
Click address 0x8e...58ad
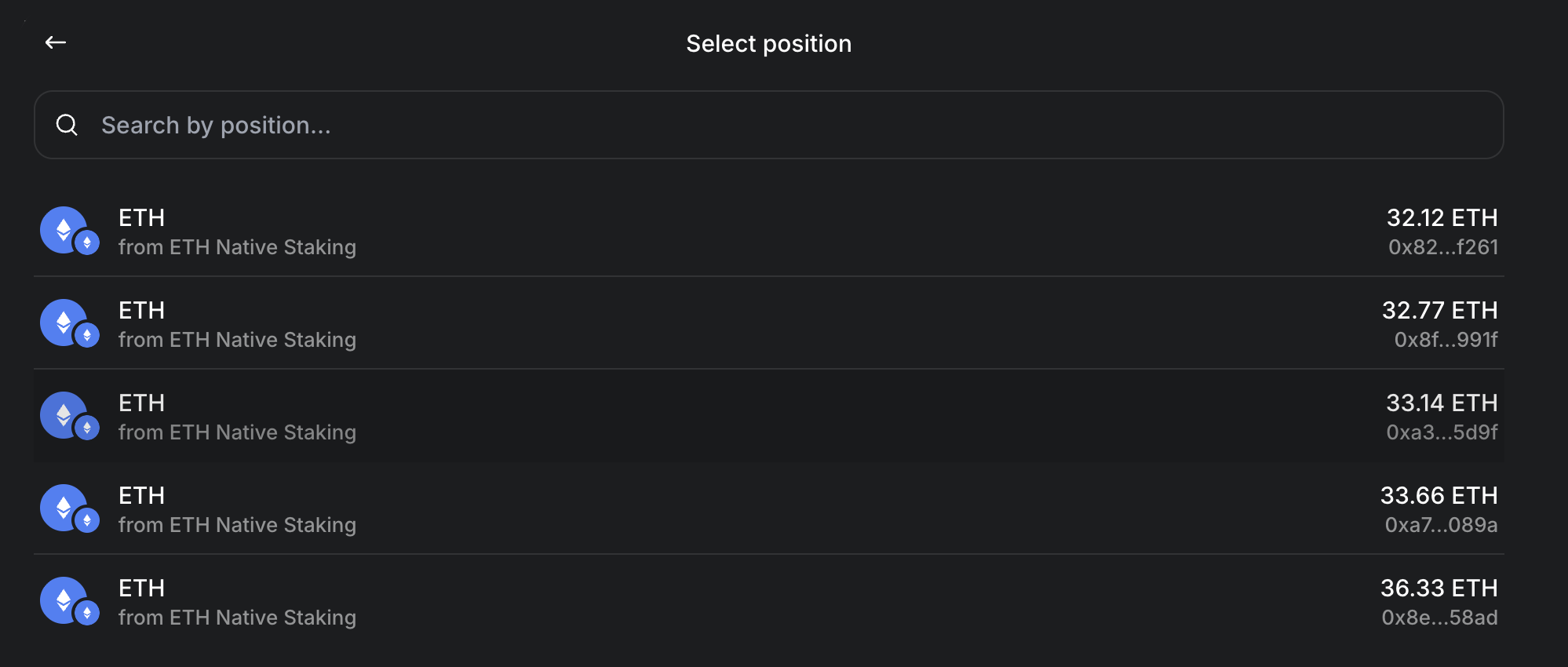click(1439, 618)
